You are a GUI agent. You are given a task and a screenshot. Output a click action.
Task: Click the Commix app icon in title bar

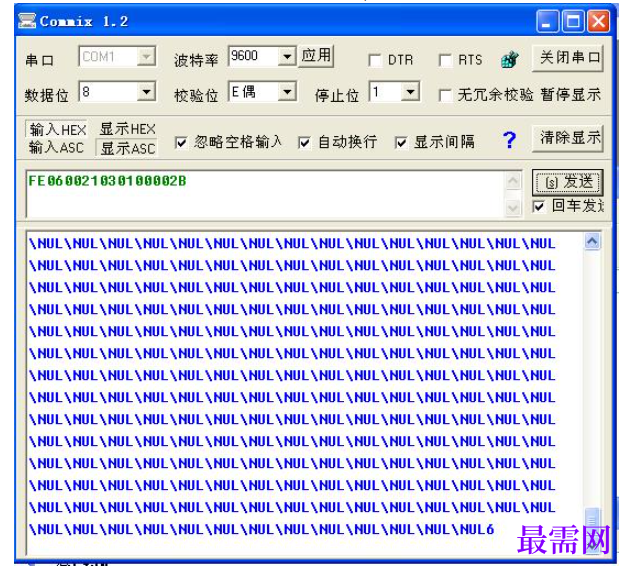(27, 20)
